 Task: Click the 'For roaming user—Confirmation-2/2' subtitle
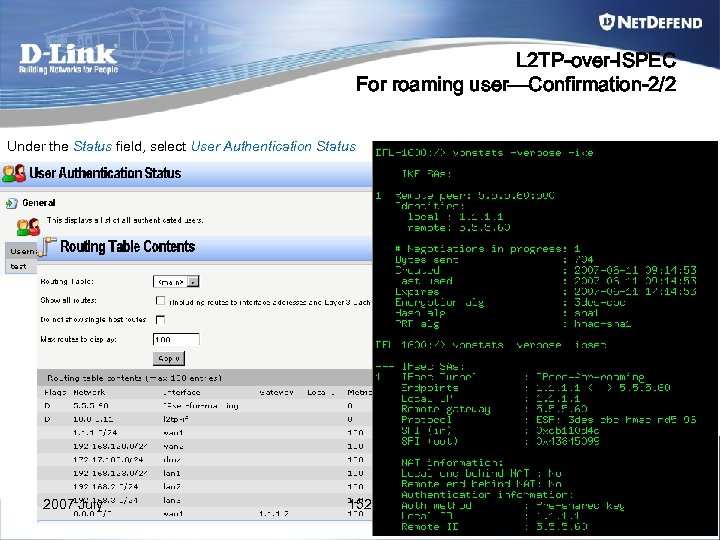[x=516, y=84]
